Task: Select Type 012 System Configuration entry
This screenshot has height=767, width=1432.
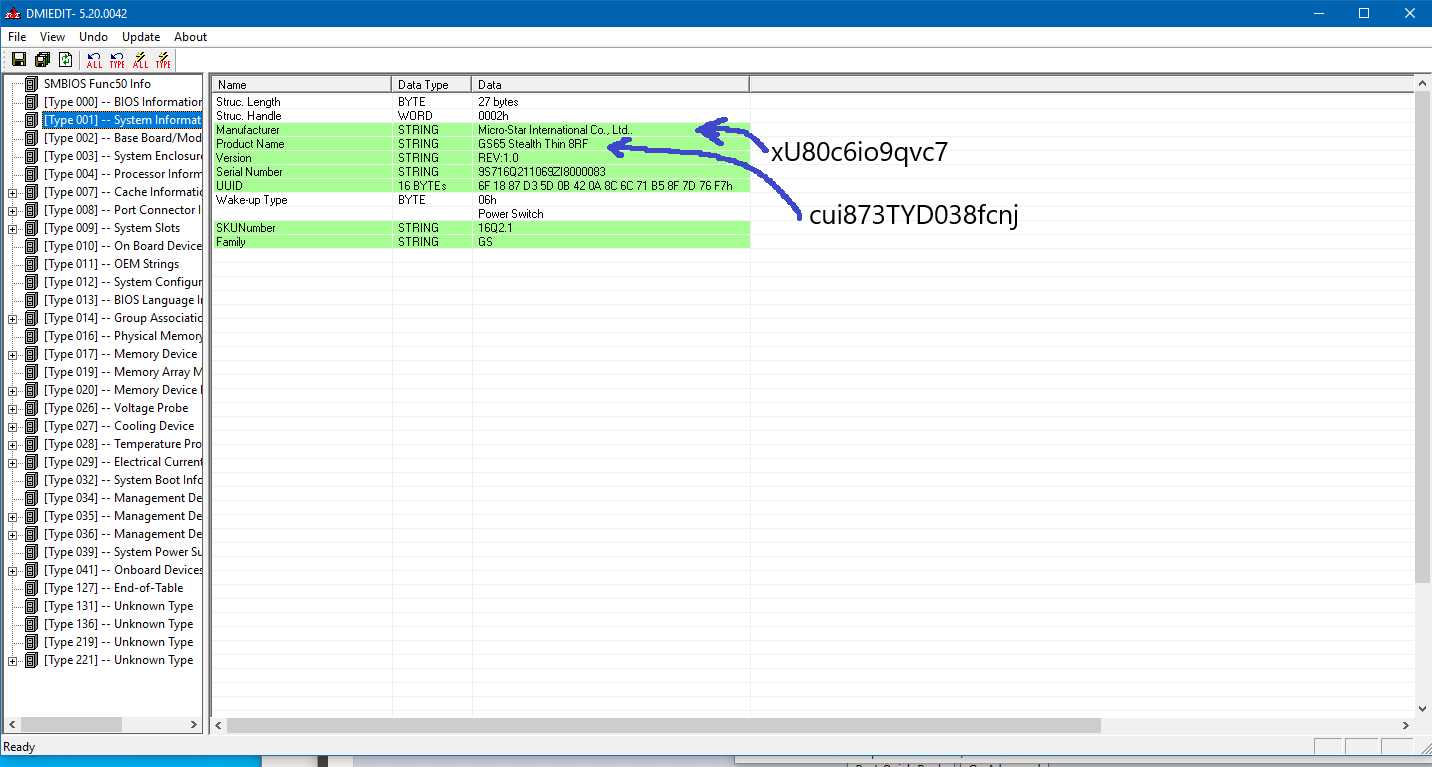Action: [x=122, y=282]
